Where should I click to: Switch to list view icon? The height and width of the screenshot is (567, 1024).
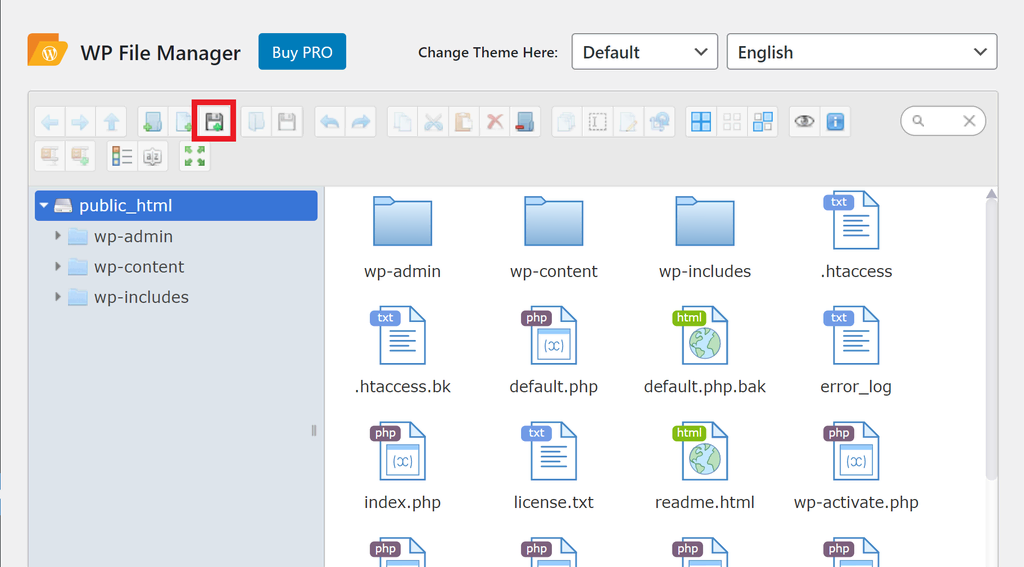[x=122, y=156]
